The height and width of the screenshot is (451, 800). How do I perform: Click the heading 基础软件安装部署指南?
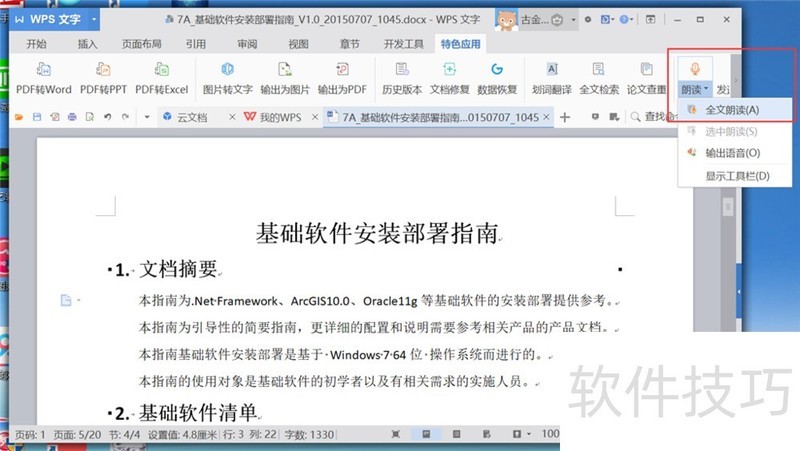click(377, 233)
